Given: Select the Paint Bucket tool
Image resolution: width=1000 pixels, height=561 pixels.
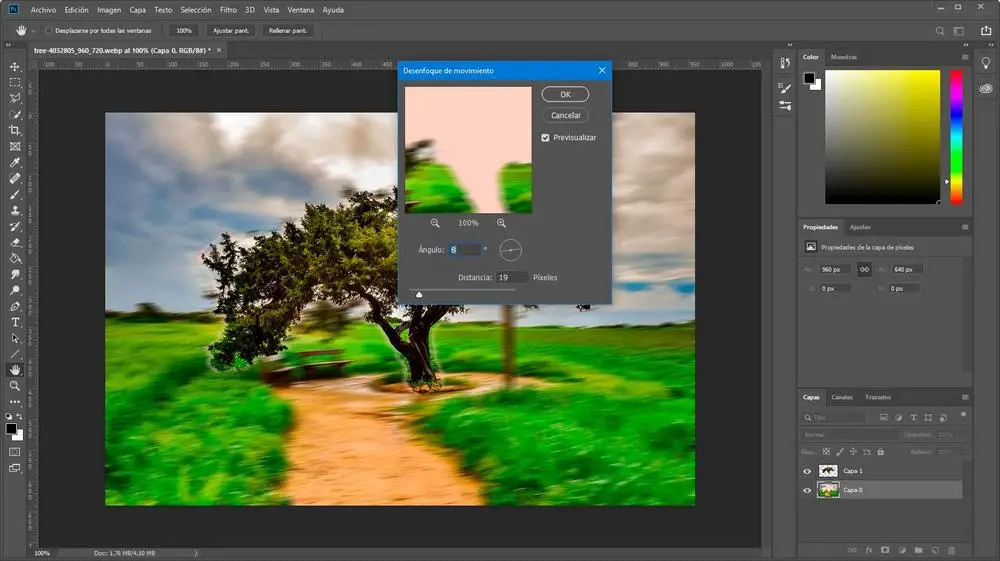Looking at the screenshot, I should (15, 258).
